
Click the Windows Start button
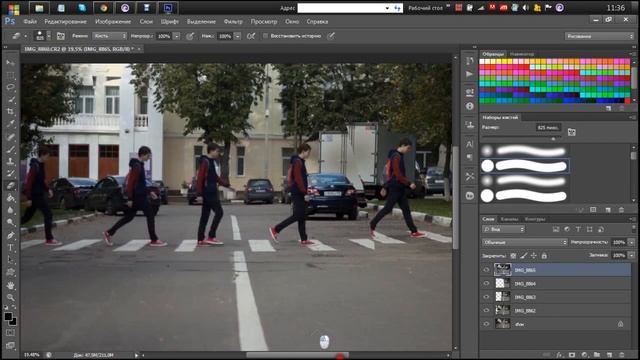coord(13,8)
